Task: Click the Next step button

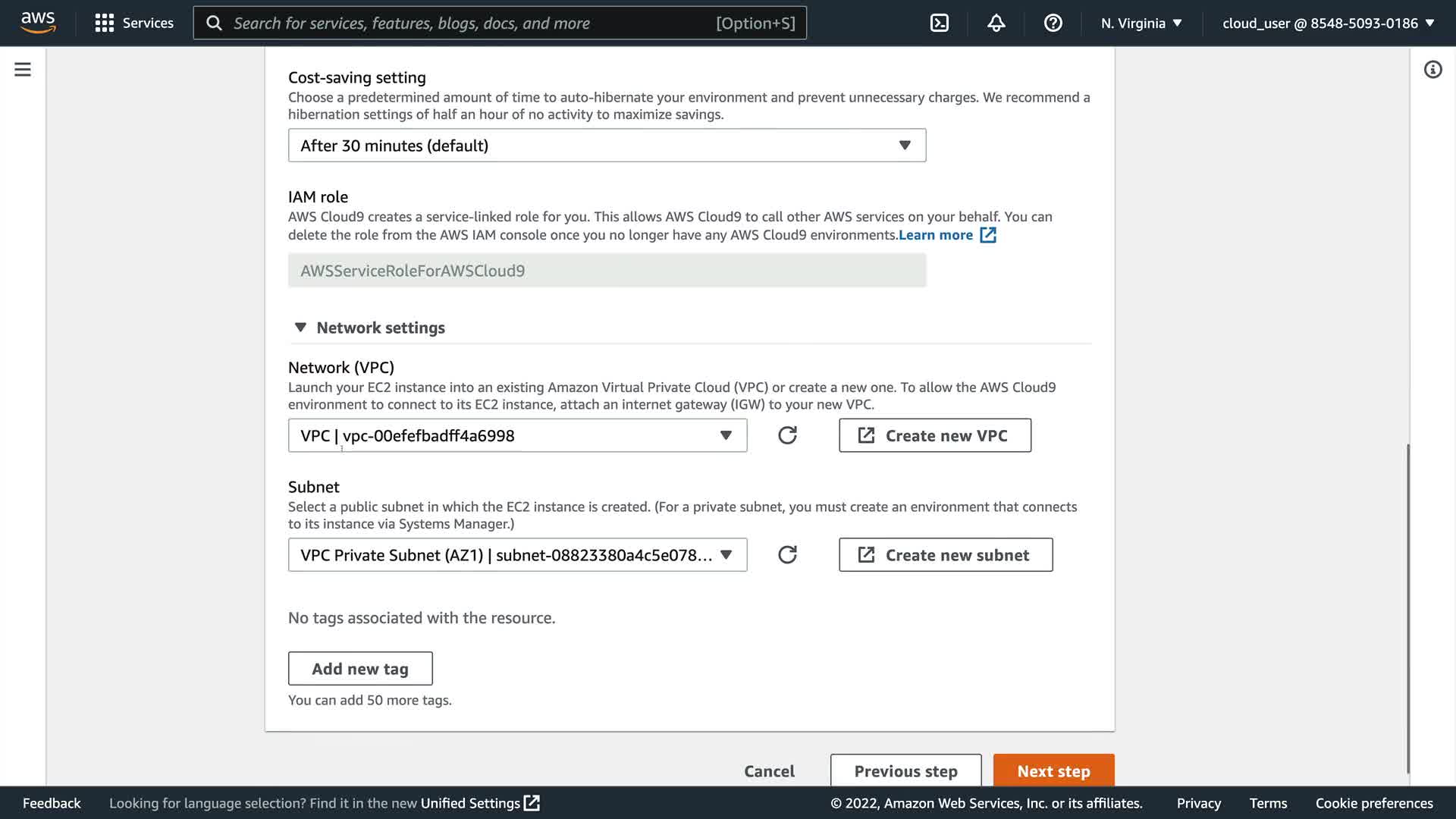Action: [x=1053, y=770]
